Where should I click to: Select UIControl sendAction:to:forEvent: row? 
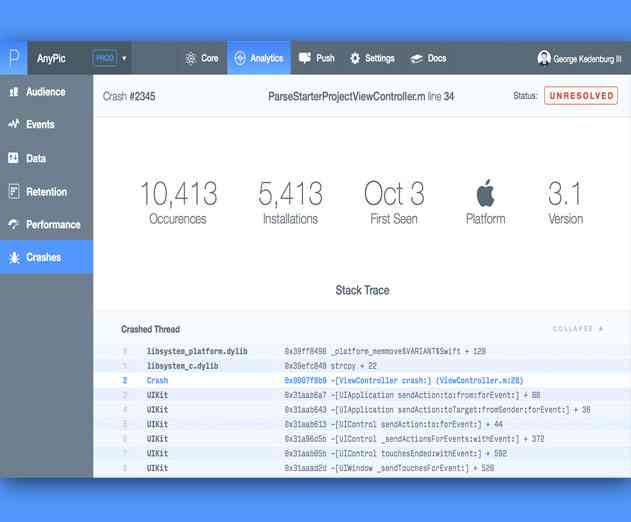(x=362, y=424)
